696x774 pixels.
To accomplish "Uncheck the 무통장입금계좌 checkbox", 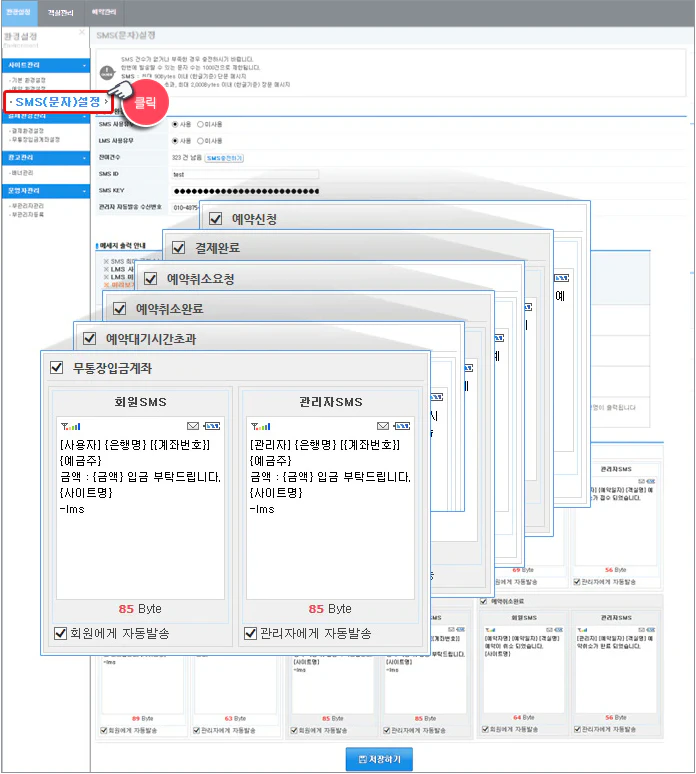I will coord(57,368).
